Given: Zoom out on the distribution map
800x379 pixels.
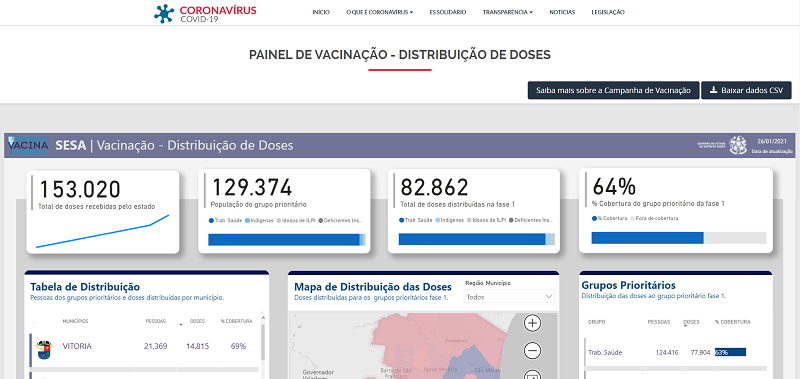Looking at the screenshot, I should tap(532, 351).
